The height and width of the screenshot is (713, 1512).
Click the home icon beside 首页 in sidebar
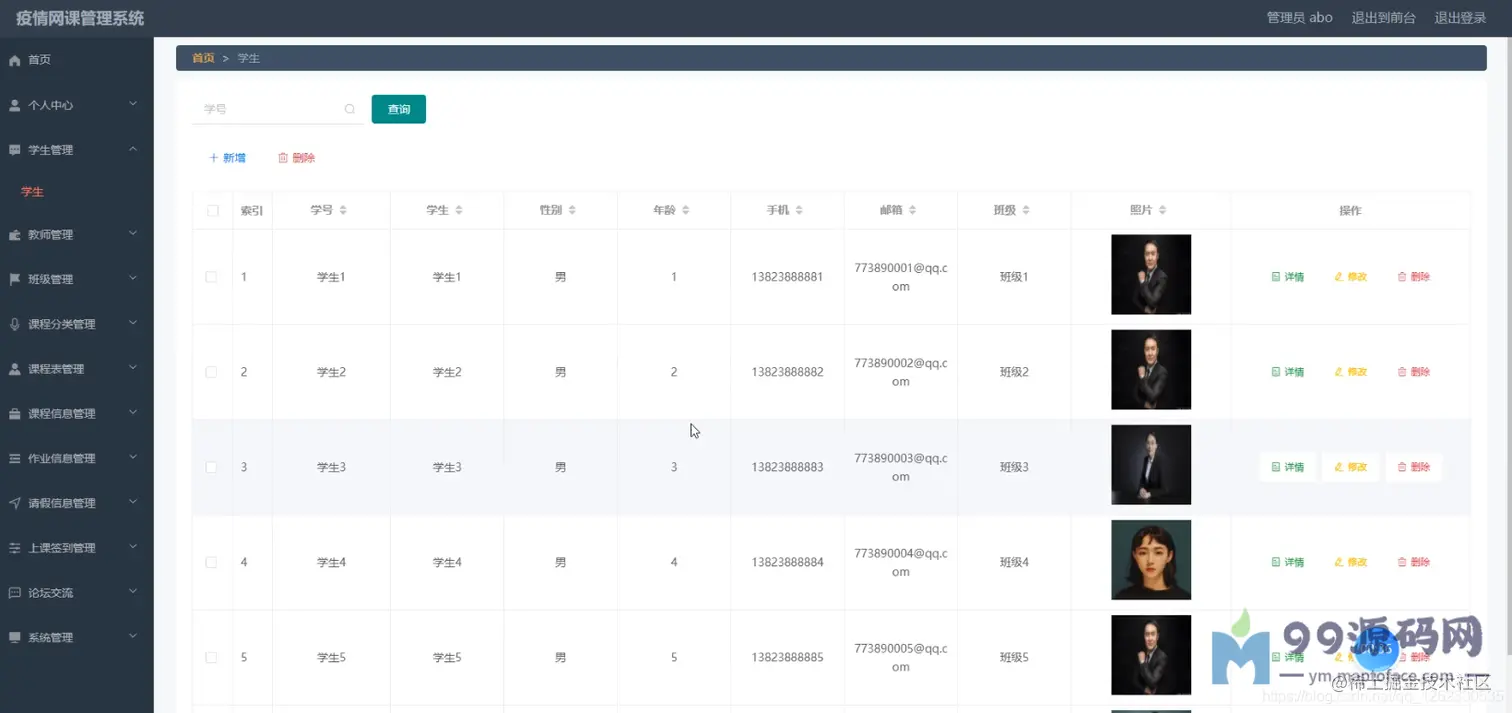[14, 60]
